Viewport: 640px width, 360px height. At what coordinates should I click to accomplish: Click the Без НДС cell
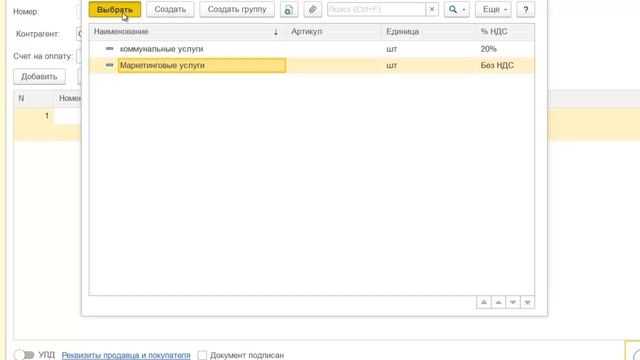pyautogui.click(x=505, y=65)
